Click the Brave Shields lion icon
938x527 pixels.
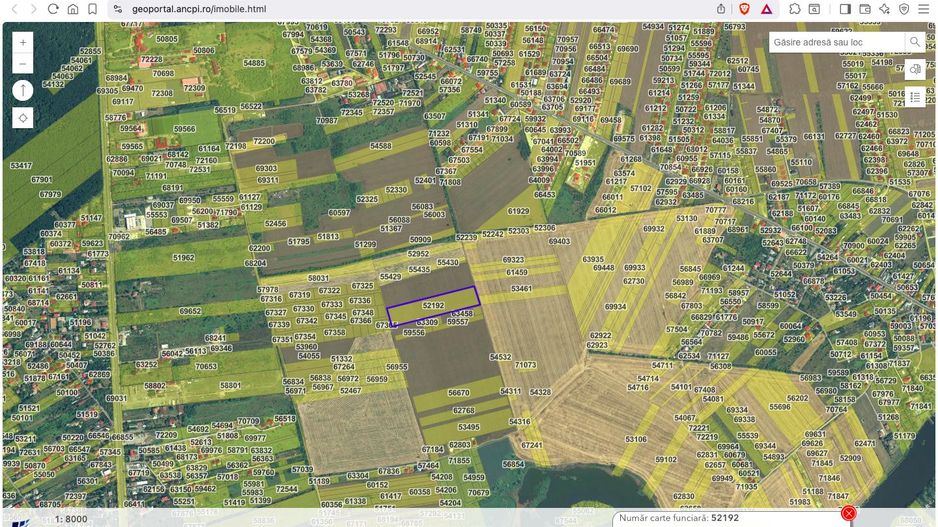pos(744,9)
